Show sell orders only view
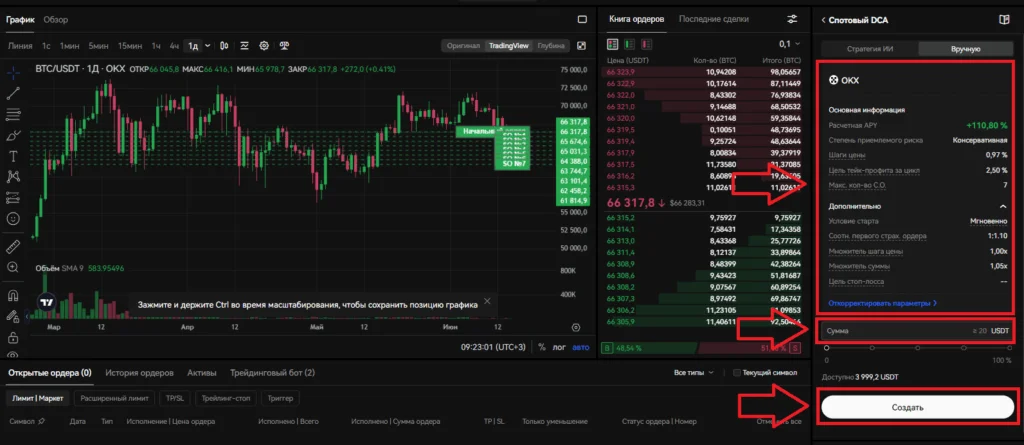This screenshot has height=445, width=1024. tap(647, 44)
